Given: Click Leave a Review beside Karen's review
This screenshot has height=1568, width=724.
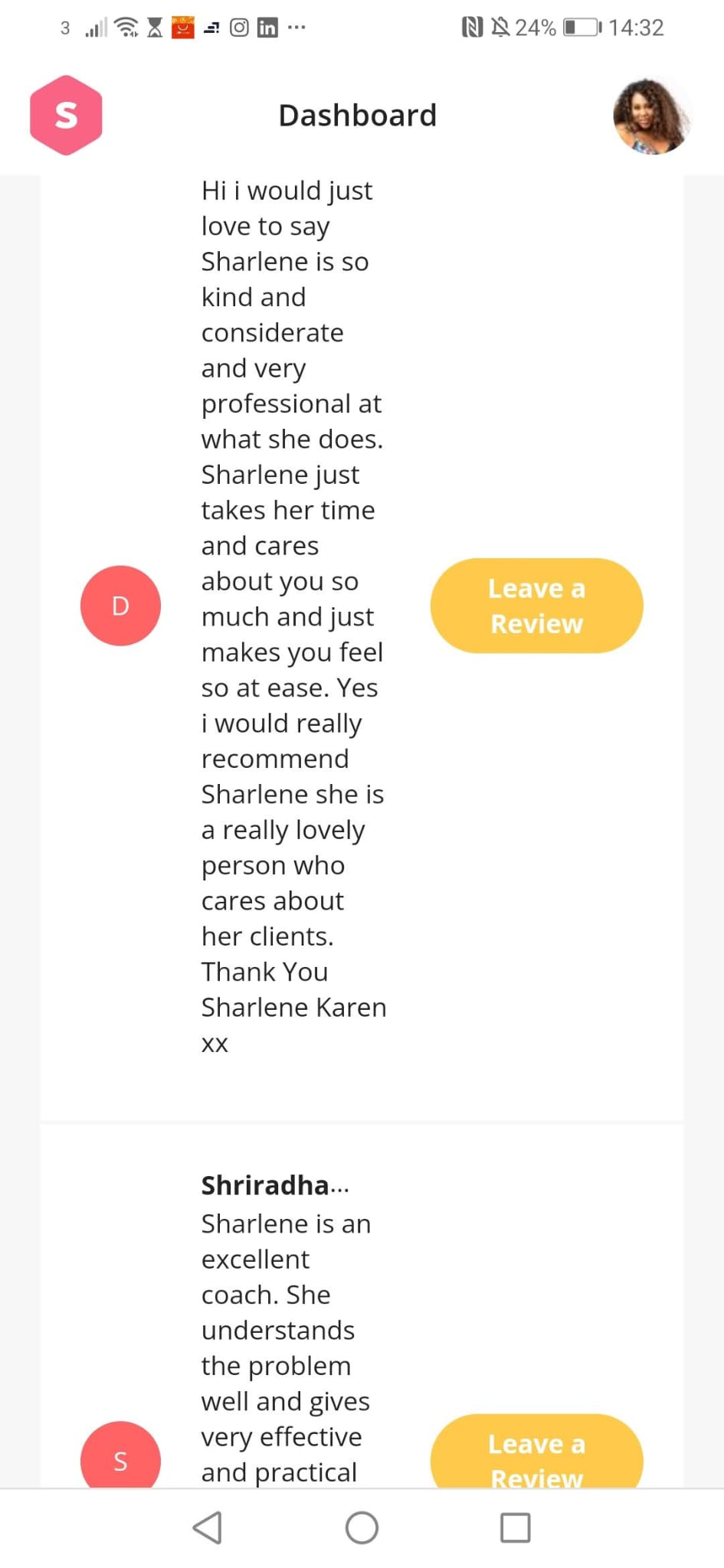Looking at the screenshot, I should pyautogui.click(x=536, y=606).
